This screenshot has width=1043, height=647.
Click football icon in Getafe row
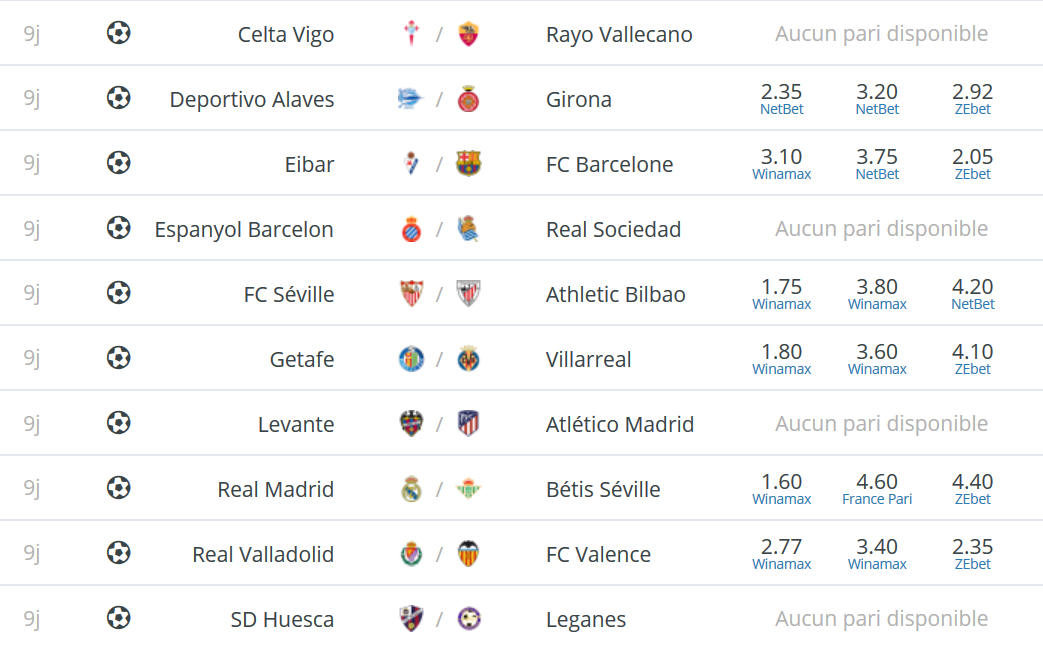[118, 358]
